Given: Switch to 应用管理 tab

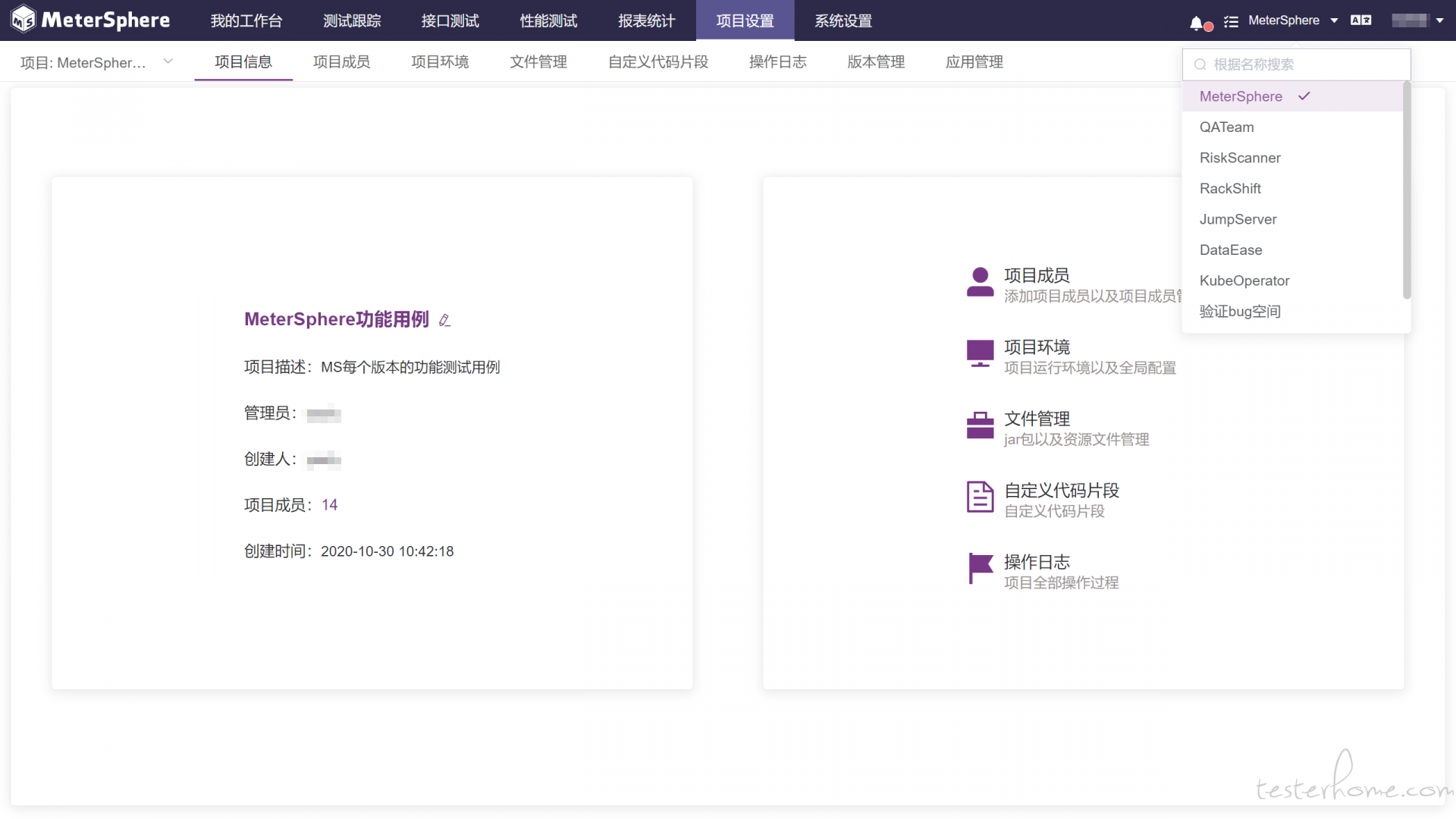Looking at the screenshot, I should point(974,61).
